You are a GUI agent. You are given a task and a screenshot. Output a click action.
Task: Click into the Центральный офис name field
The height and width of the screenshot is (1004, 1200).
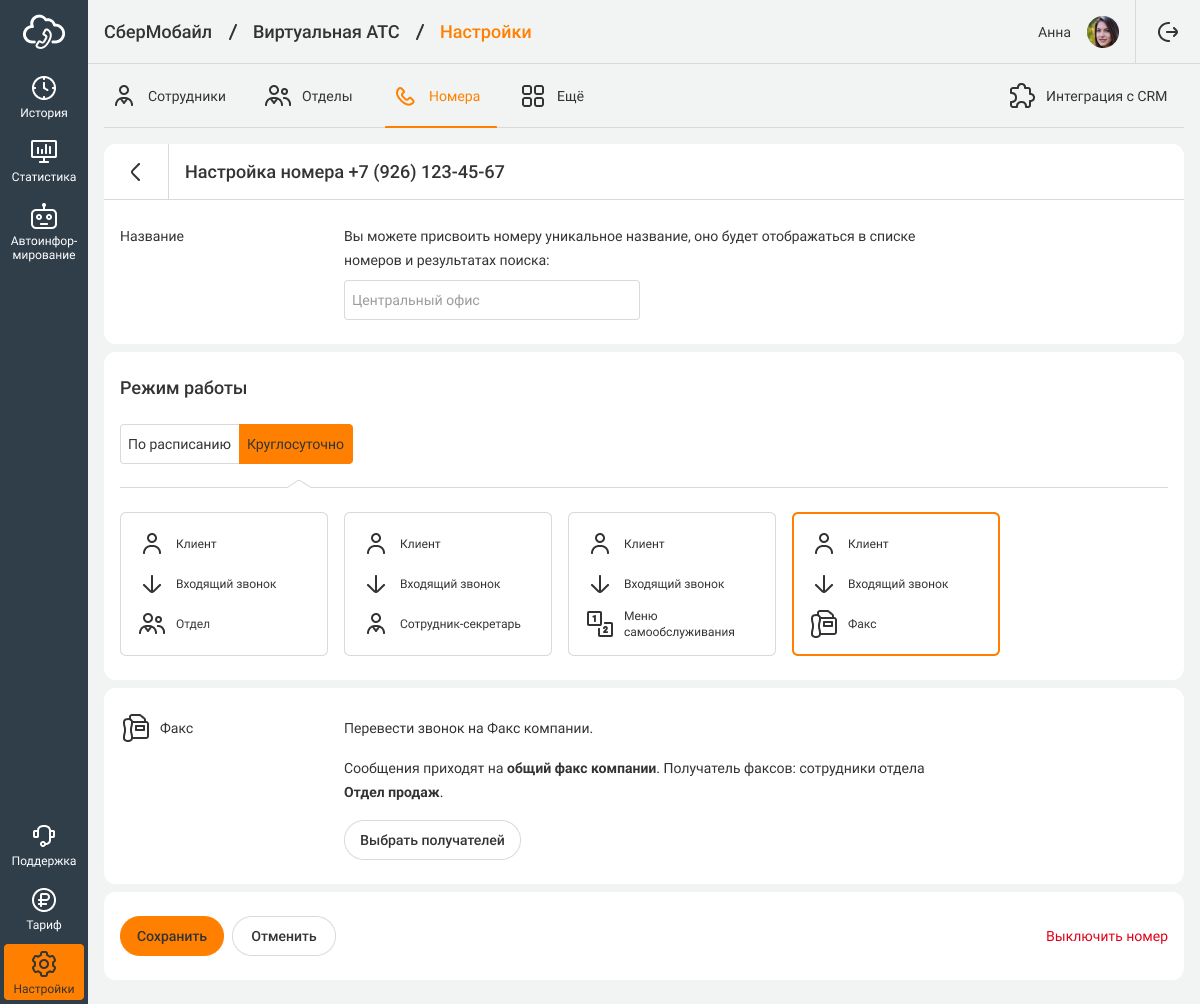(x=491, y=300)
